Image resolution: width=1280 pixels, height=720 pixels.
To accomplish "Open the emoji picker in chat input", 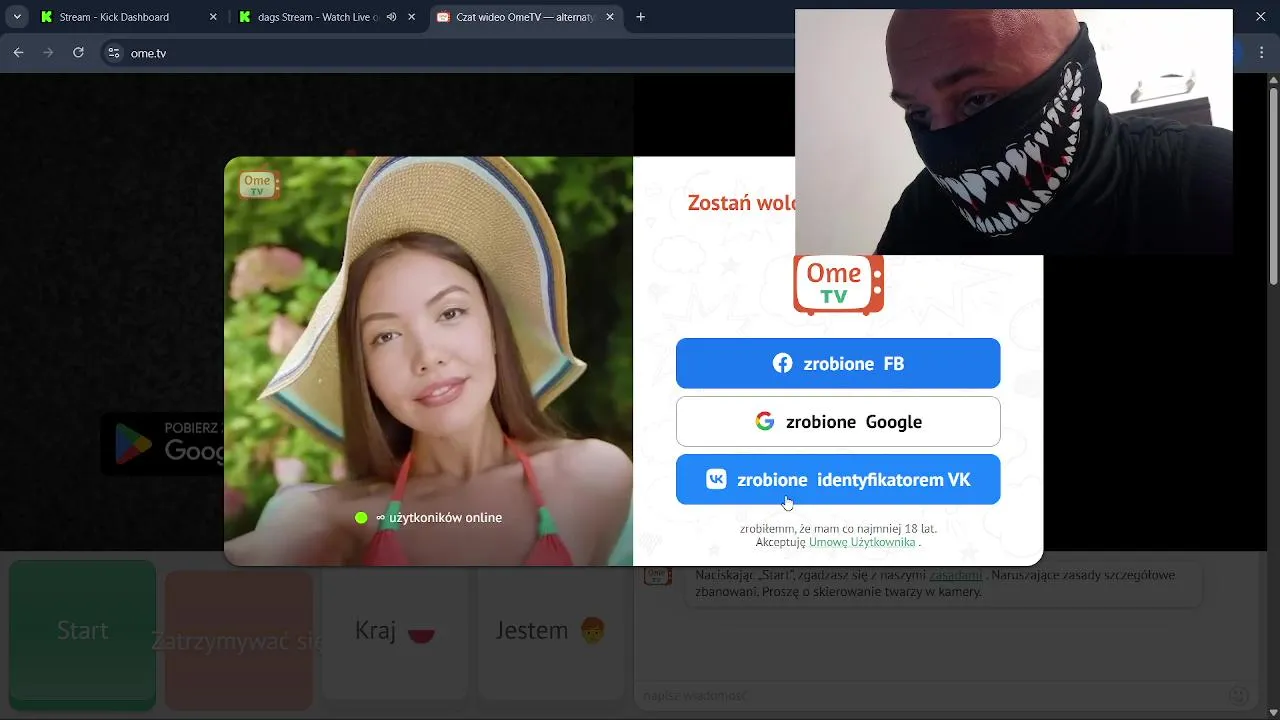I will pos(1238,695).
